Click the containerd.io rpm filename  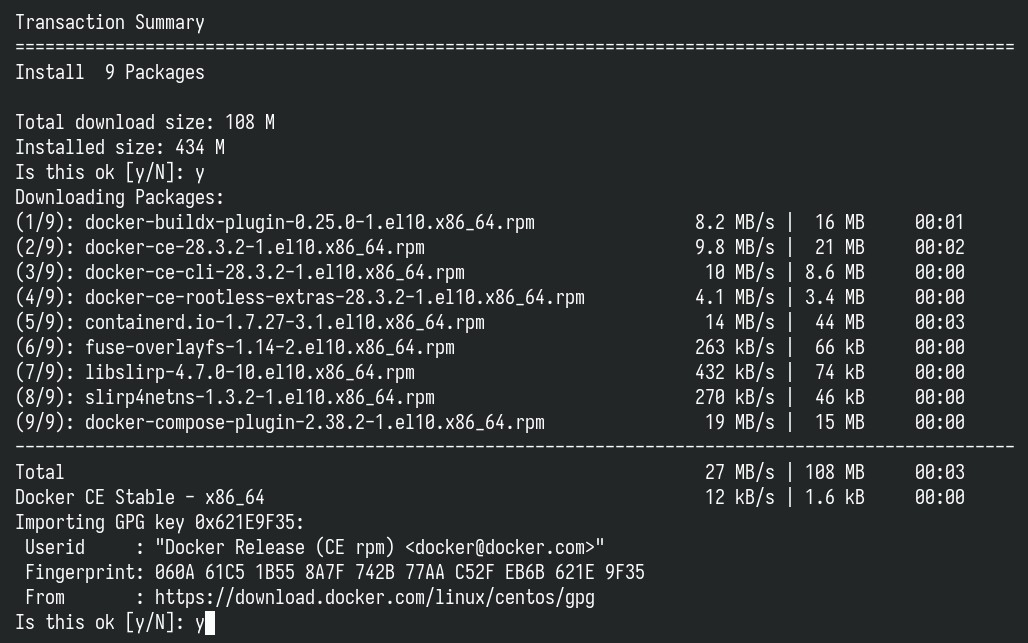tap(285, 322)
